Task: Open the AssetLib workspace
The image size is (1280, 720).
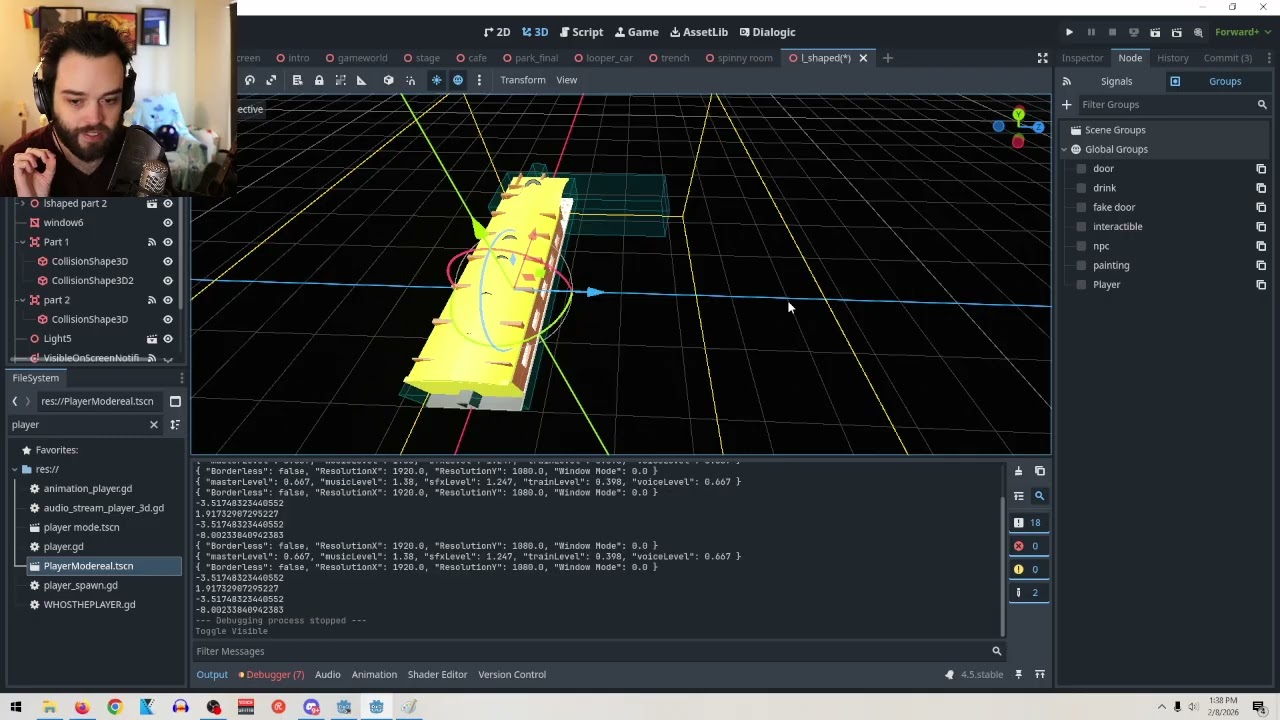Action: click(698, 32)
